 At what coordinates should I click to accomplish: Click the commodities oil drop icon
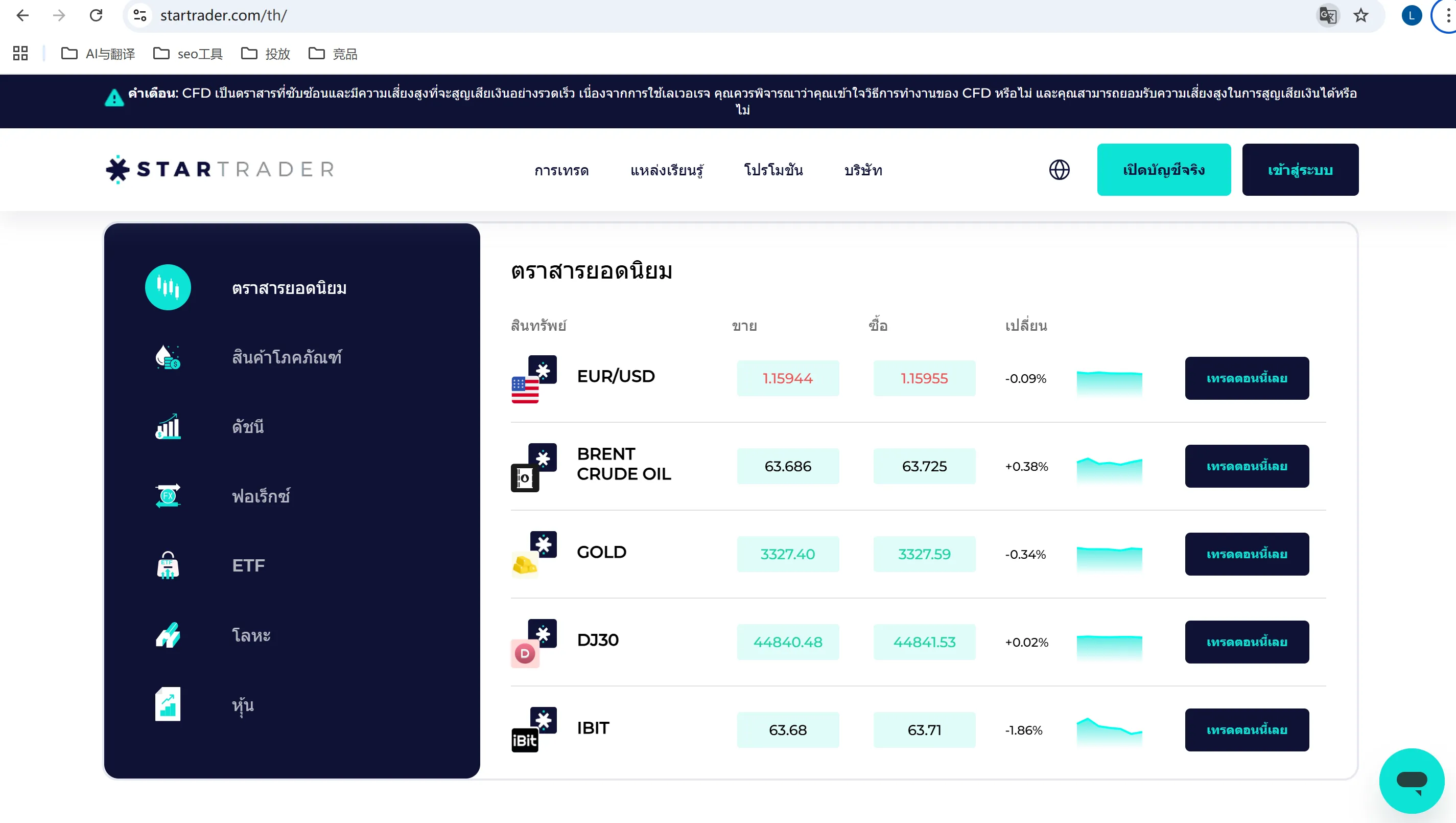[168, 357]
